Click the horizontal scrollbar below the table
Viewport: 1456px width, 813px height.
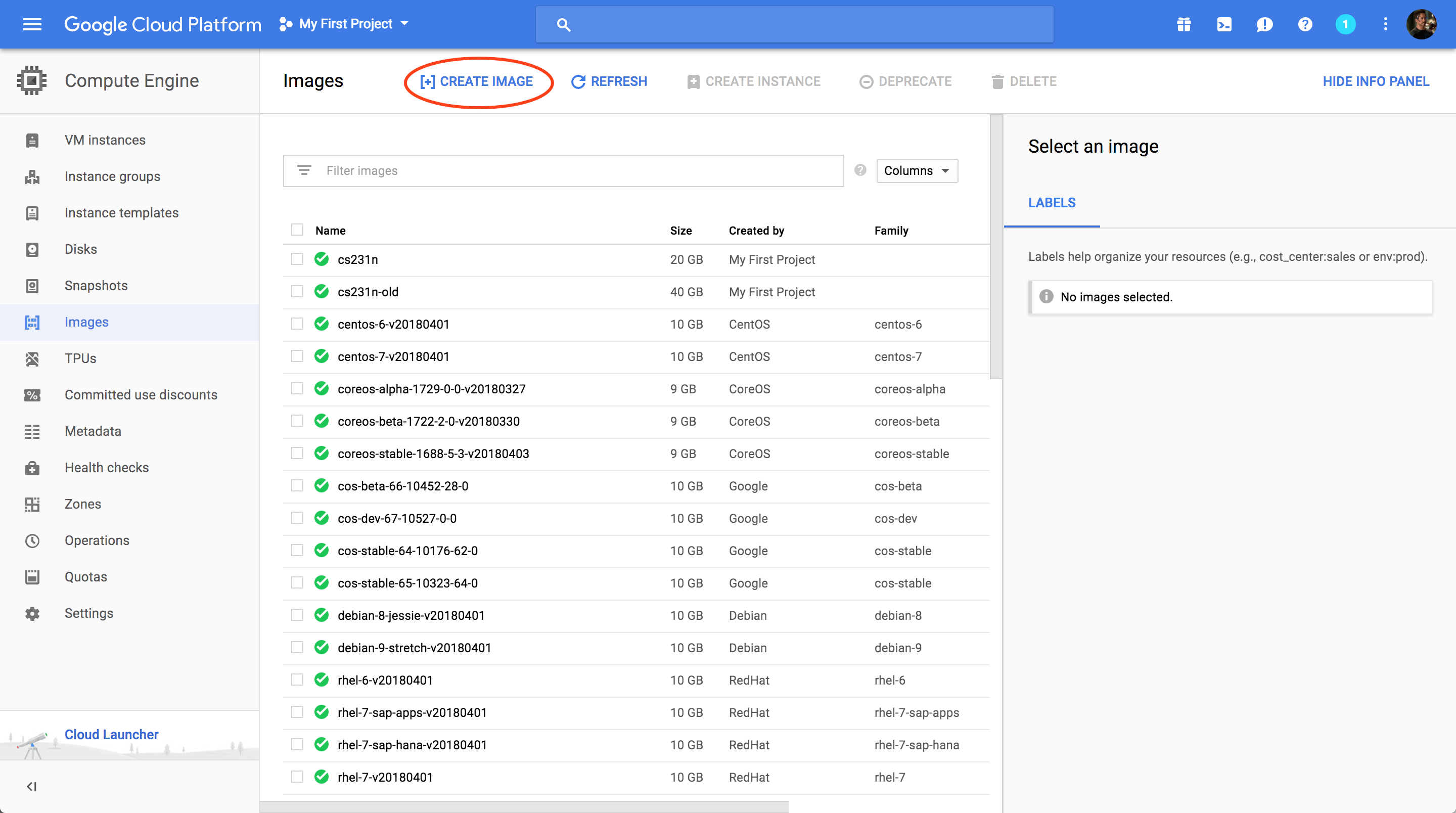pos(524,807)
